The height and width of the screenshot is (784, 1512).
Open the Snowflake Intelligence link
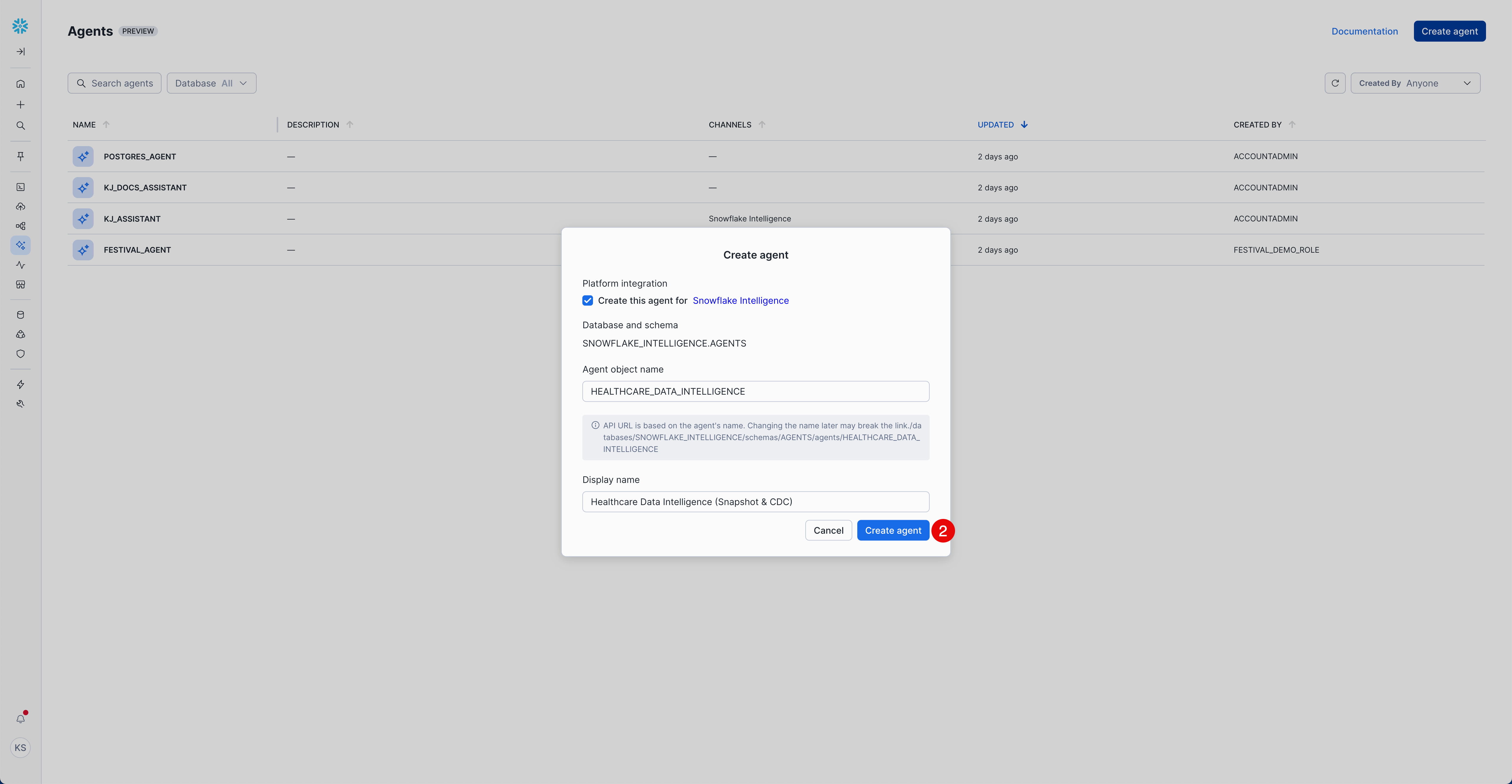point(740,300)
